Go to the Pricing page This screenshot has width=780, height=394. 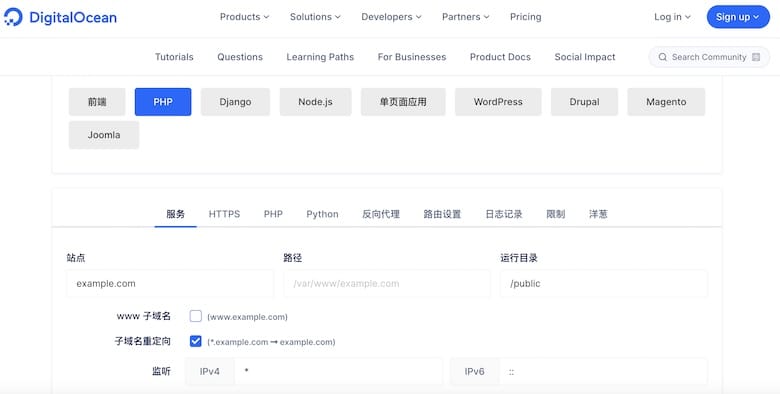[x=525, y=17]
